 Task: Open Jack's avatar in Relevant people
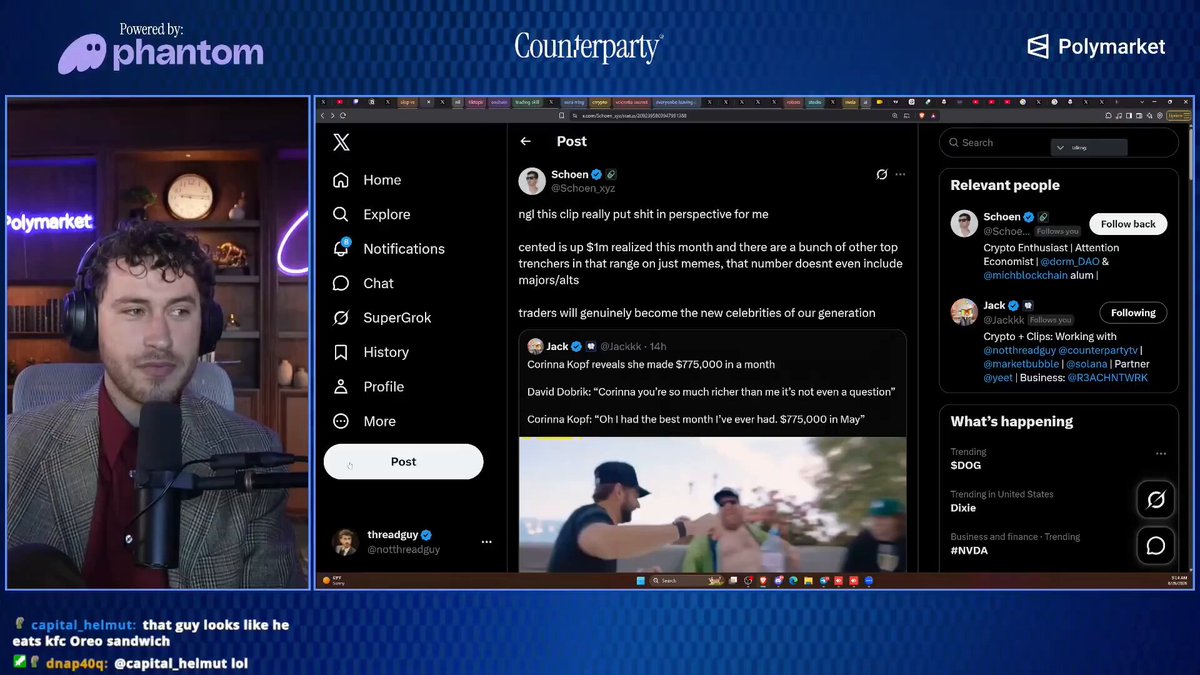[964, 312]
